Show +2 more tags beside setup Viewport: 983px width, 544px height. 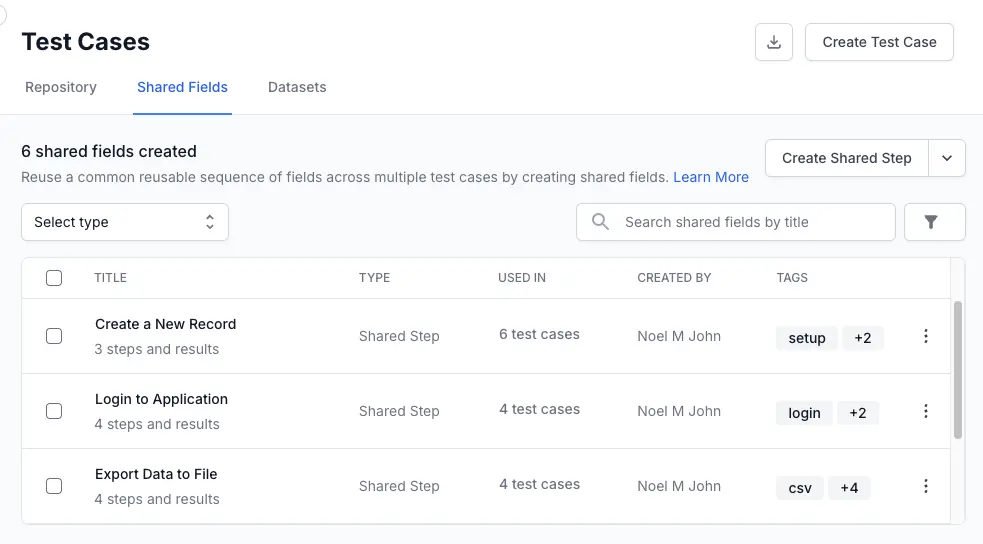click(863, 338)
